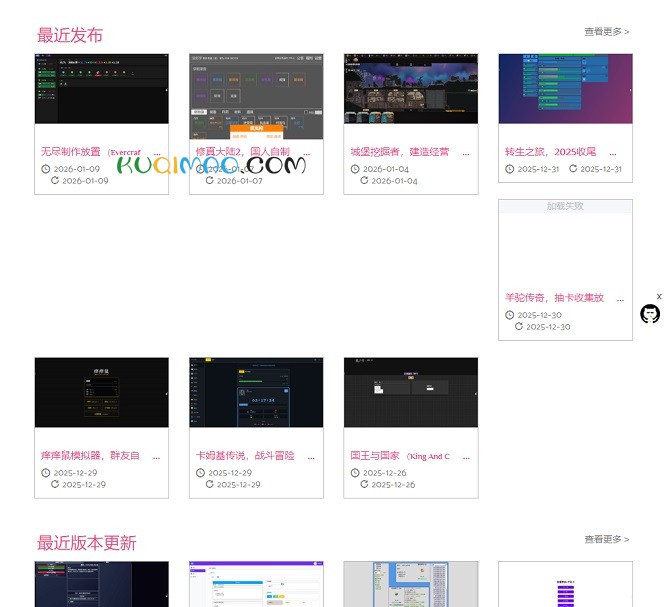
Task: Click refresh icon on 城堡挖掘者 card
Action: point(364,181)
